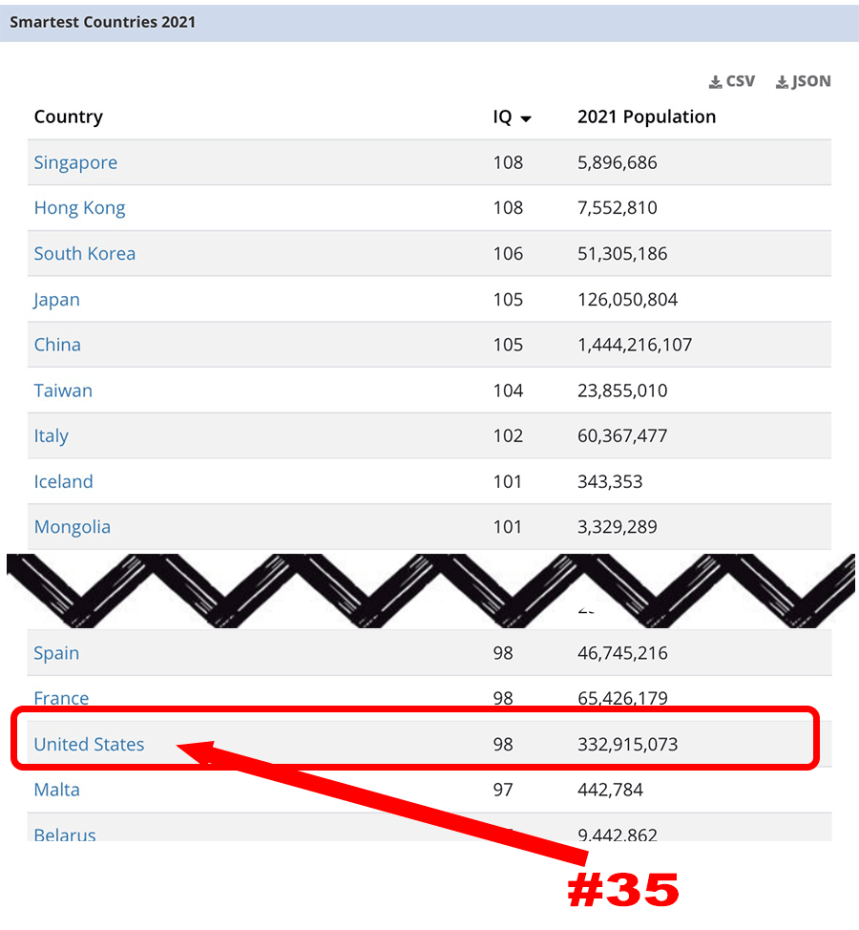Open the China country link
The width and height of the screenshot is (859, 930).
[57, 344]
